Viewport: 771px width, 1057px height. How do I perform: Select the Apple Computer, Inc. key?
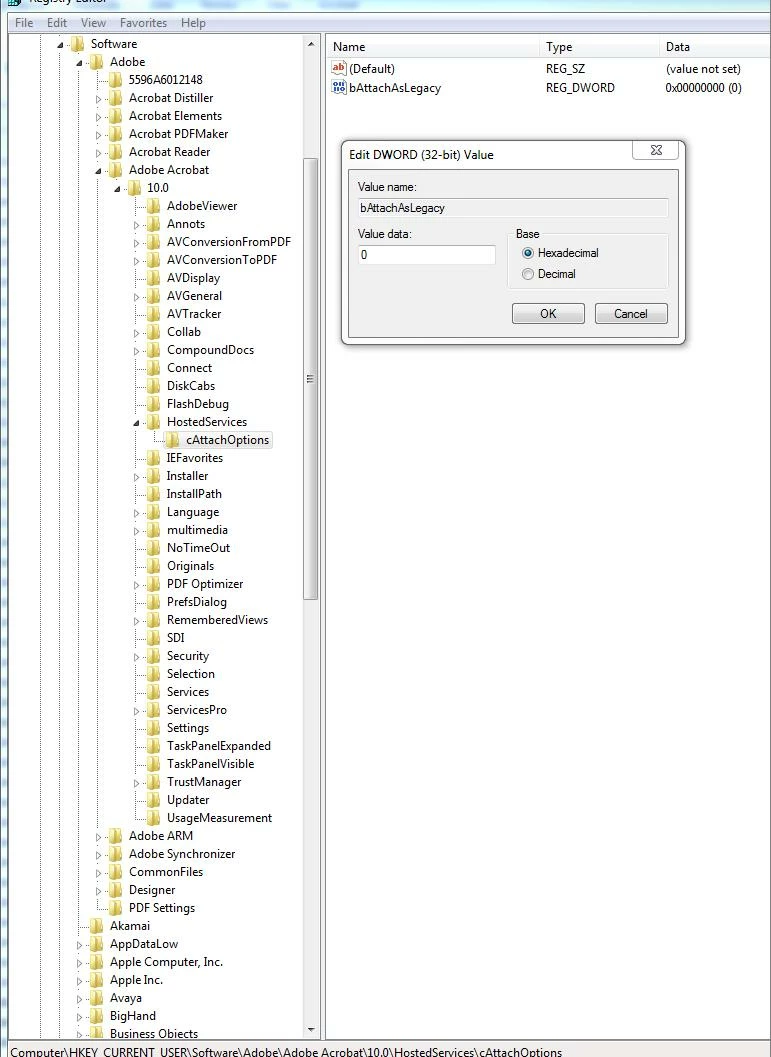(166, 962)
